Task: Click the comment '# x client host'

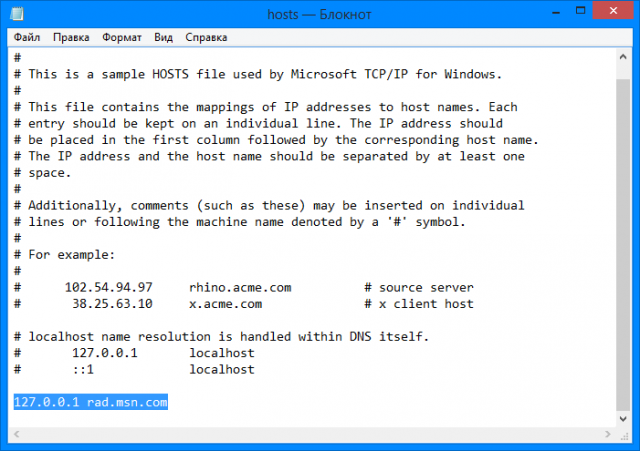Action: point(419,304)
